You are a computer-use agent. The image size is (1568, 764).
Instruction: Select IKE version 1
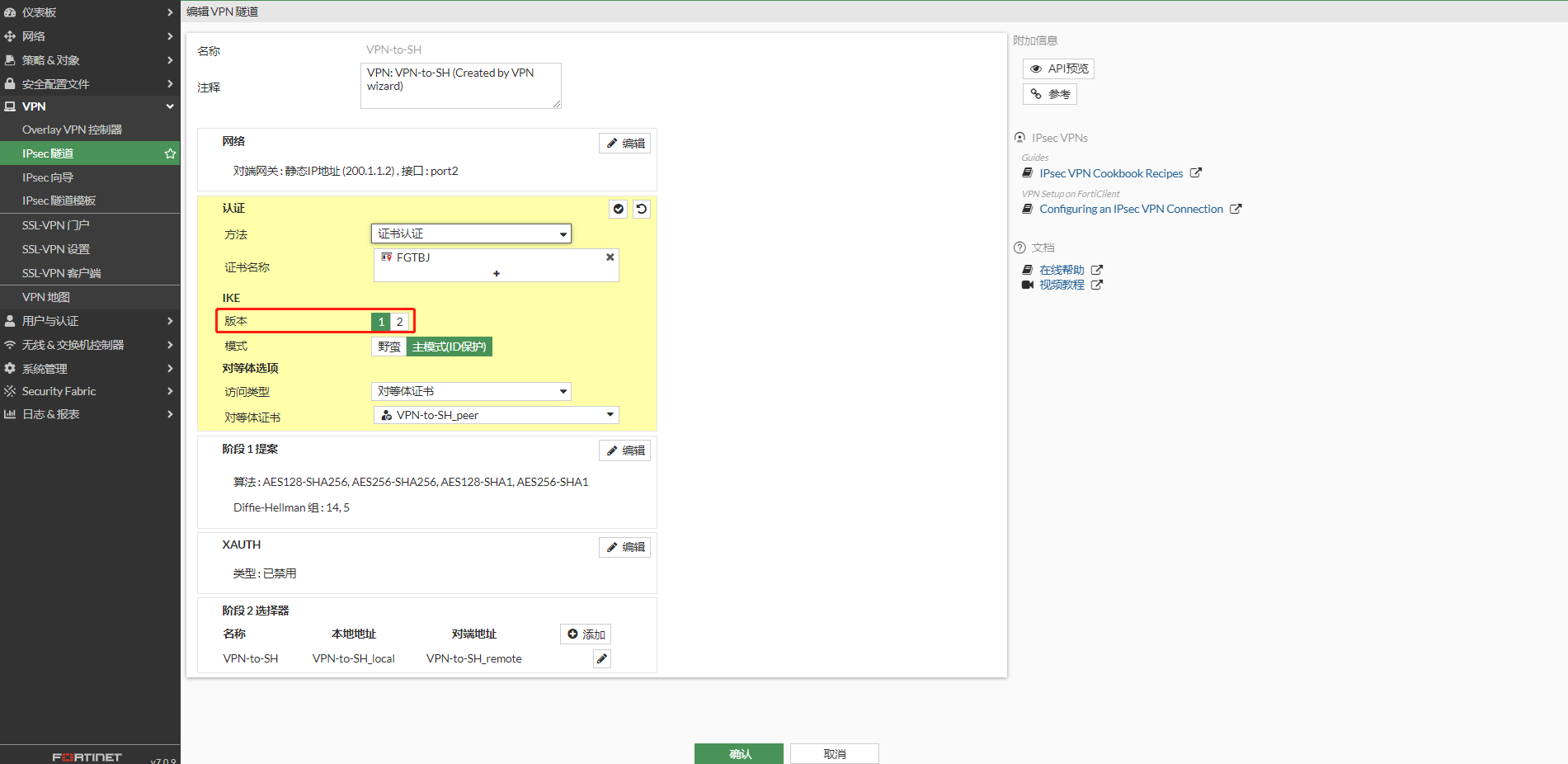click(x=381, y=322)
